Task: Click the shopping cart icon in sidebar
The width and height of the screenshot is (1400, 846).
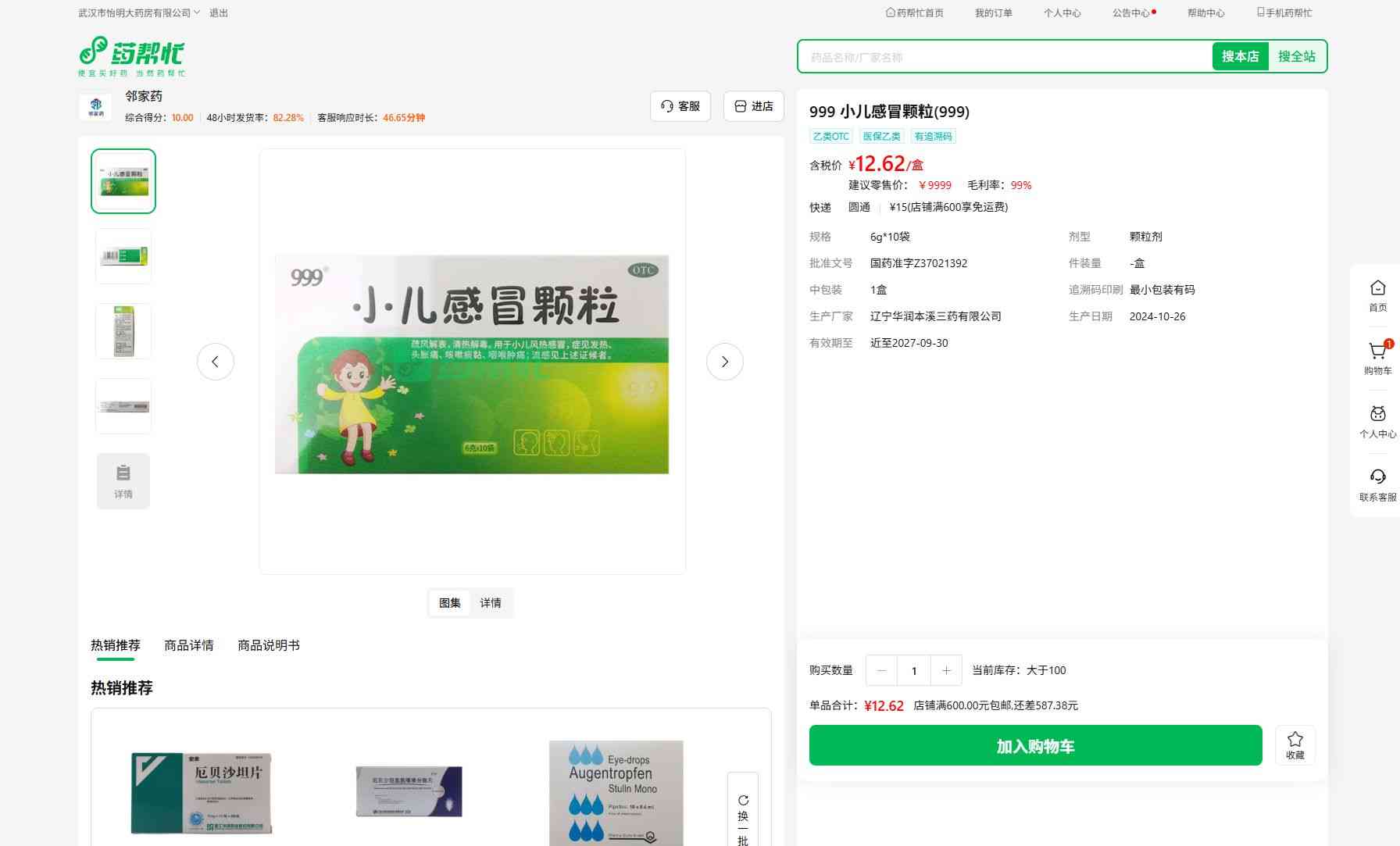Action: coord(1377,352)
